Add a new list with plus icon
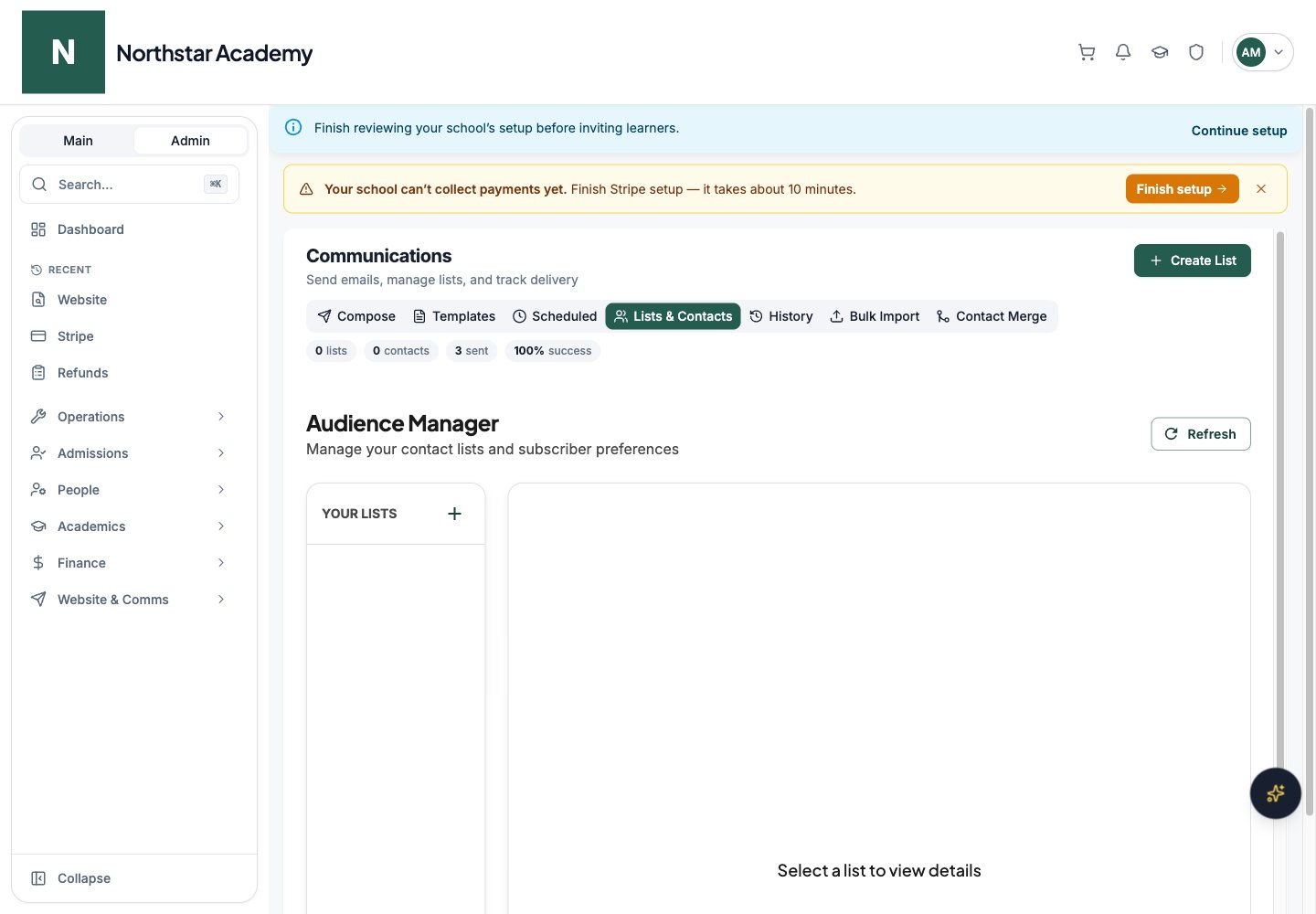The width and height of the screenshot is (1316, 914). coord(454,514)
